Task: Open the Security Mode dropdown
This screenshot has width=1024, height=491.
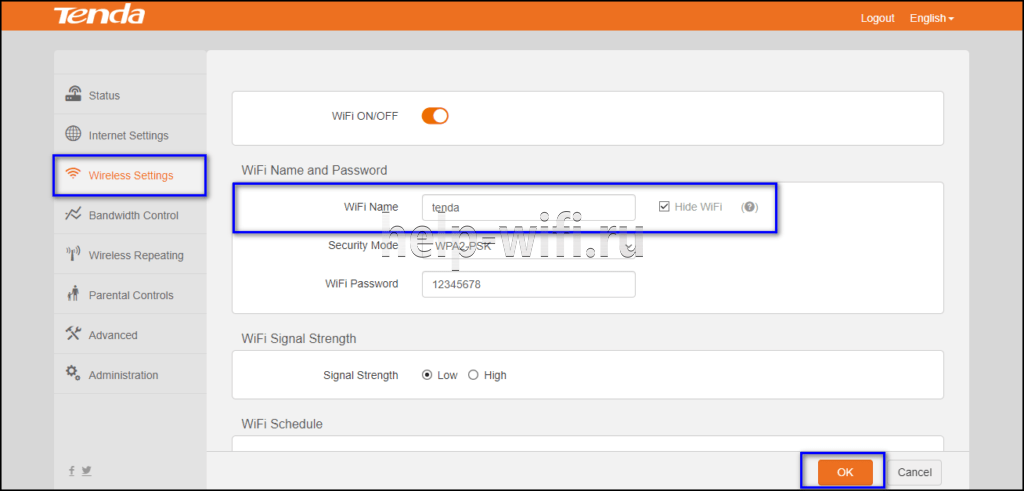Action: (x=529, y=246)
